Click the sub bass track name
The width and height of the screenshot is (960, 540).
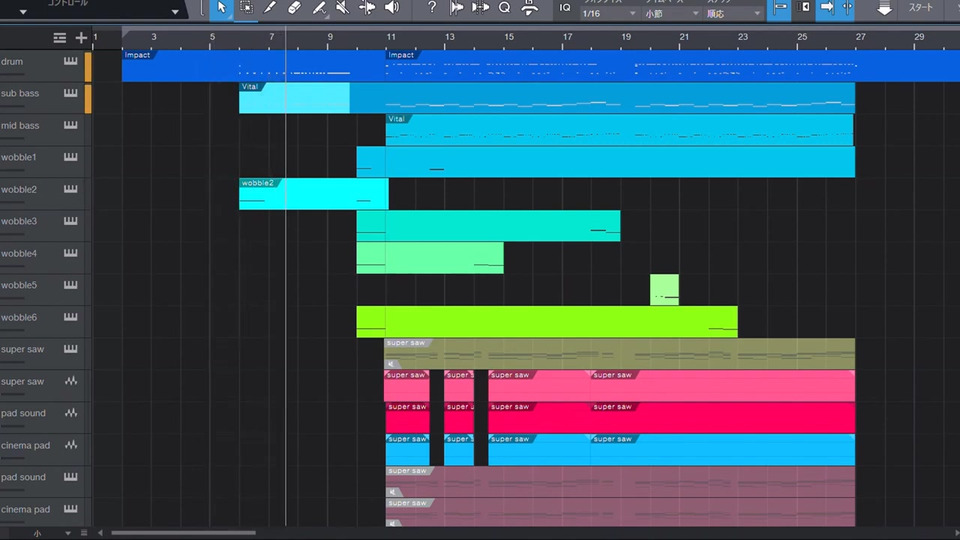(20, 93)
